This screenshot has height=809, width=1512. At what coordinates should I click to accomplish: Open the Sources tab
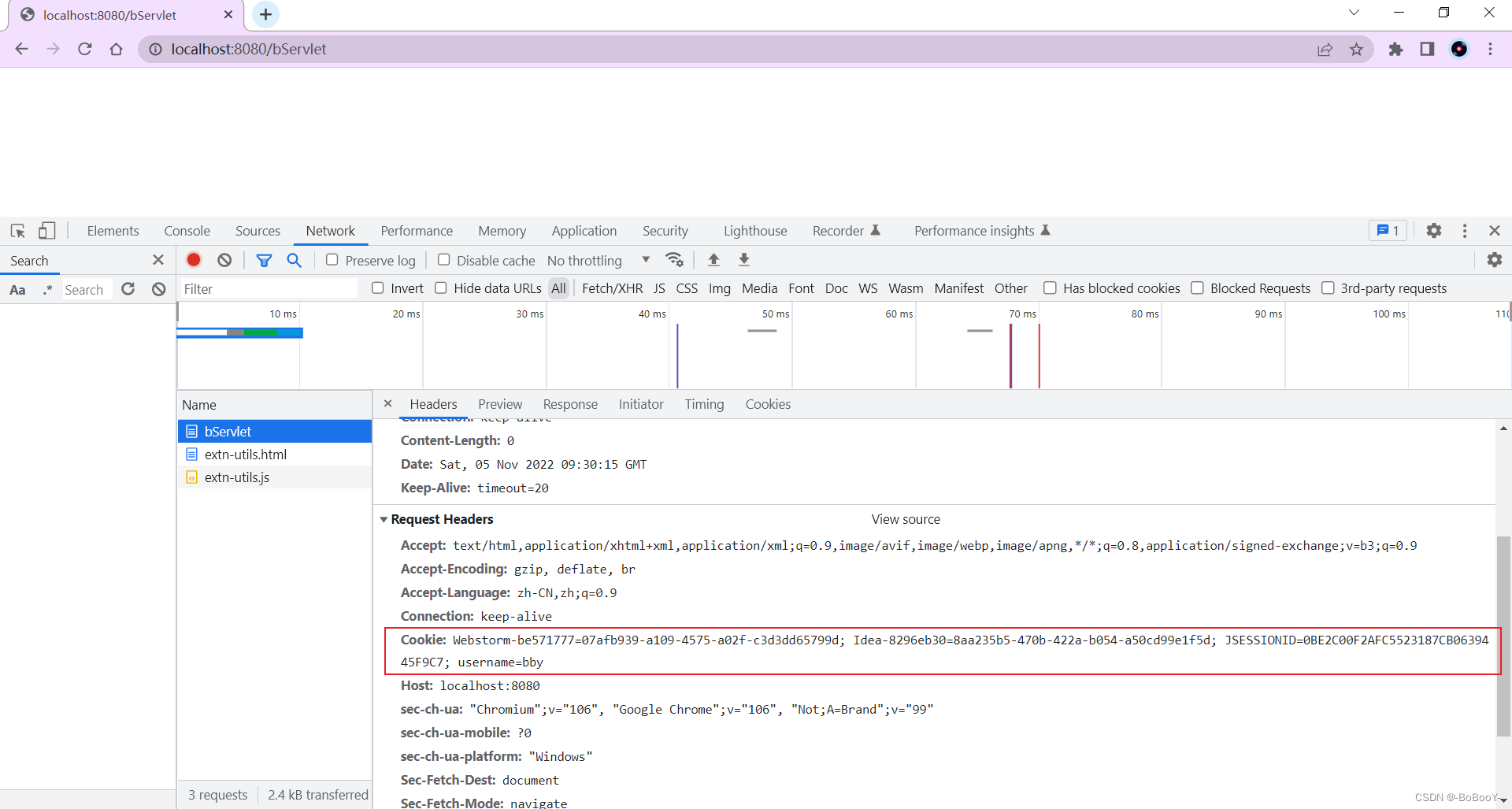[258, 231]
